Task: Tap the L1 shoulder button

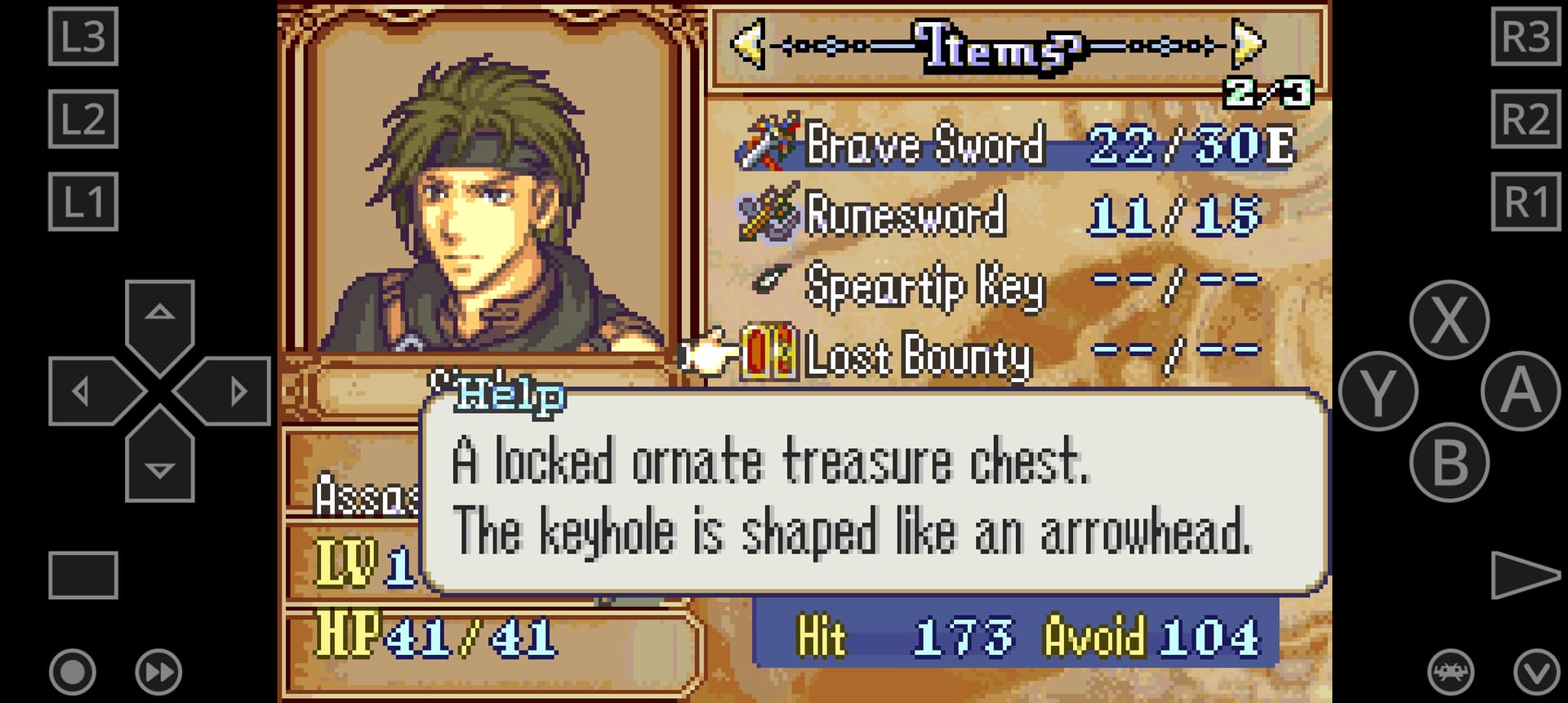Action: (x=83, y=202)
